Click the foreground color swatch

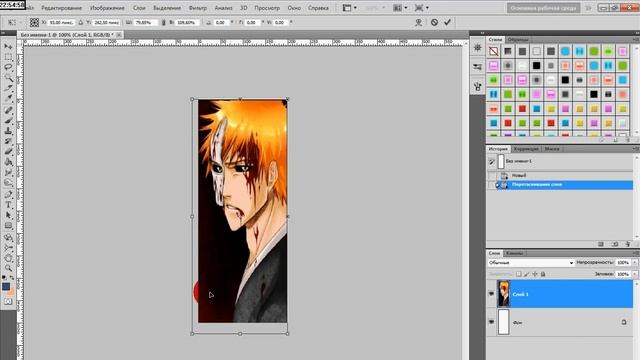point(6,287)
